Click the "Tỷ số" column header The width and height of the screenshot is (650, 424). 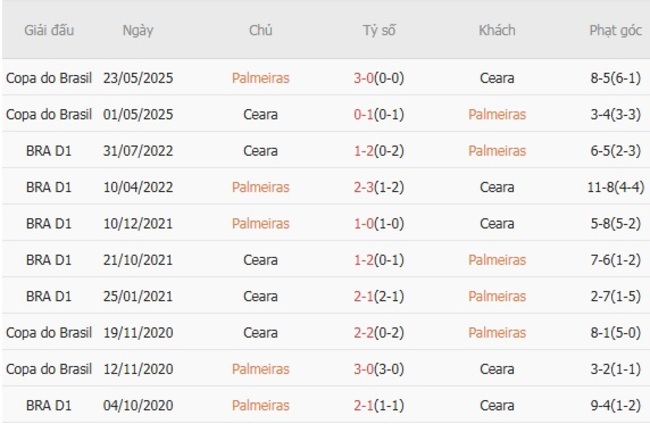pos(379,30)
